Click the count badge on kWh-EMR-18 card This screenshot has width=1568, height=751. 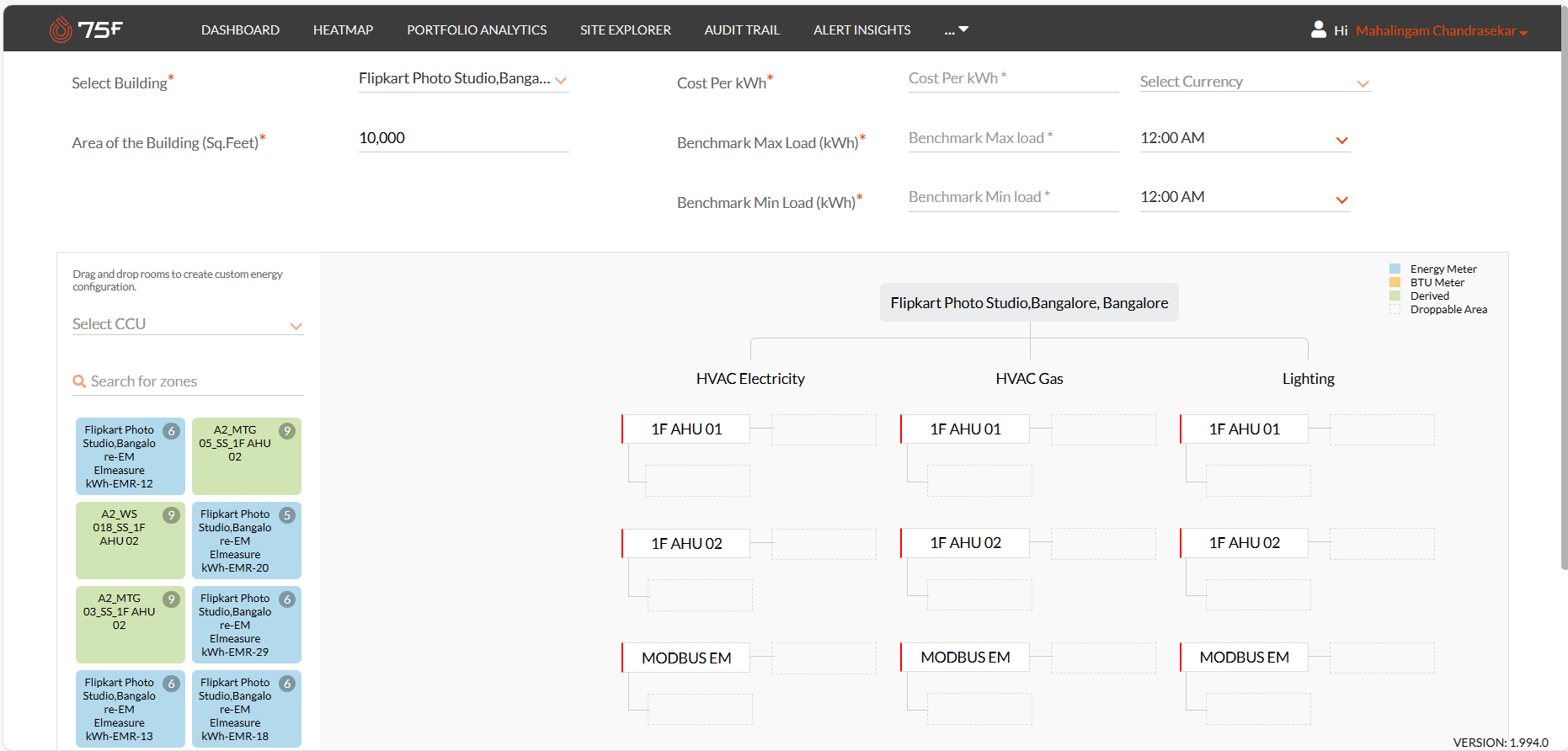point(287,684)
